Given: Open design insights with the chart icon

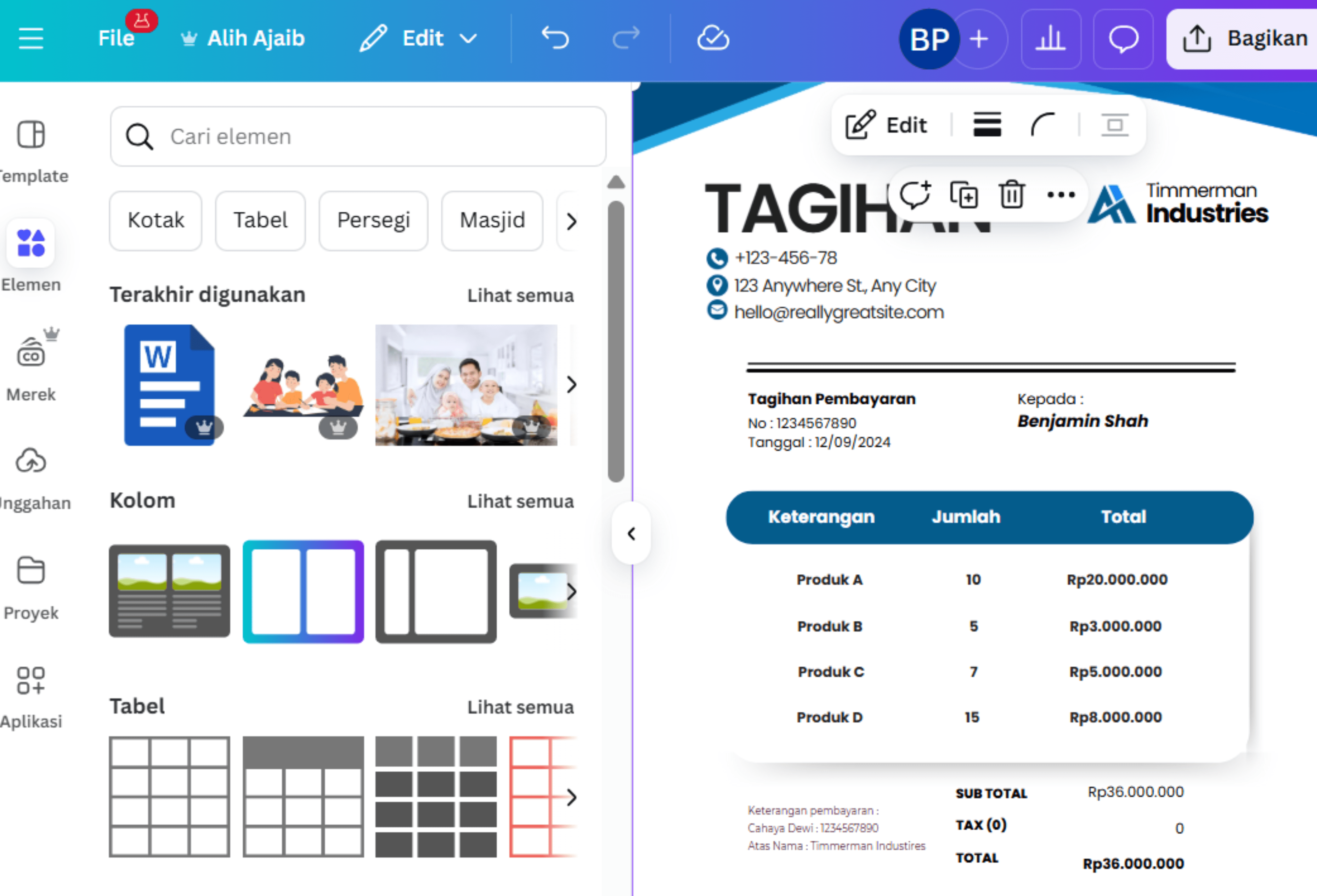Looking at the screenshot, I should (x=1051, y=38).
